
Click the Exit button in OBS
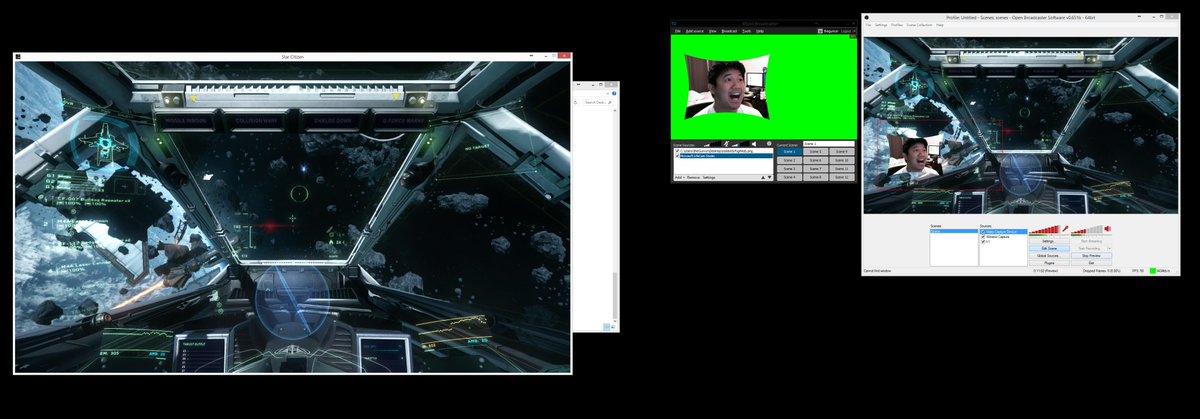[x=1091, y=263]
